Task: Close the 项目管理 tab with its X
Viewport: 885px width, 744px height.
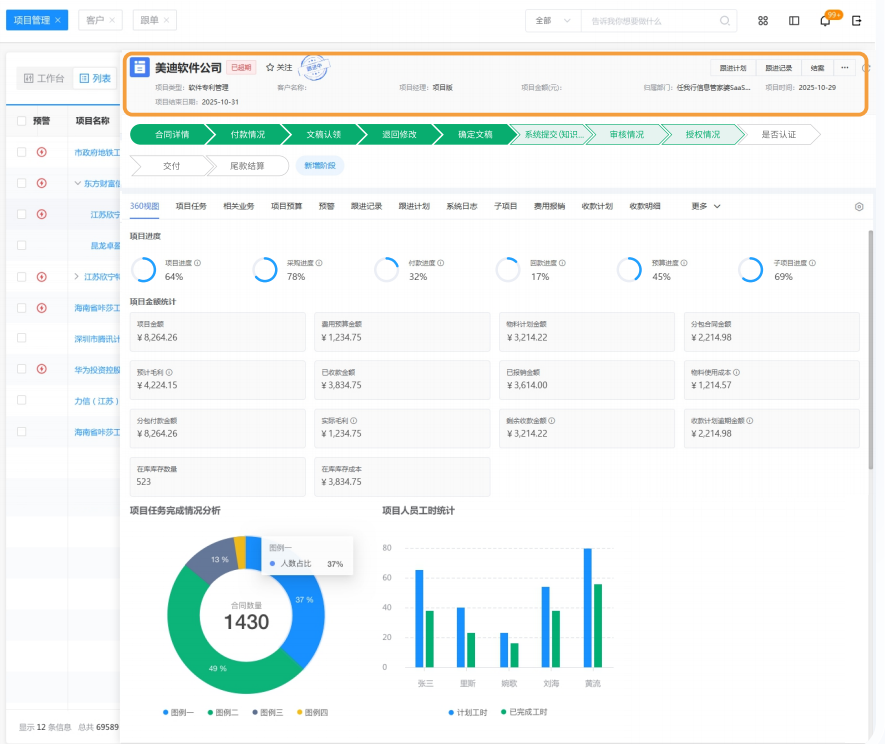Action: 58,20
